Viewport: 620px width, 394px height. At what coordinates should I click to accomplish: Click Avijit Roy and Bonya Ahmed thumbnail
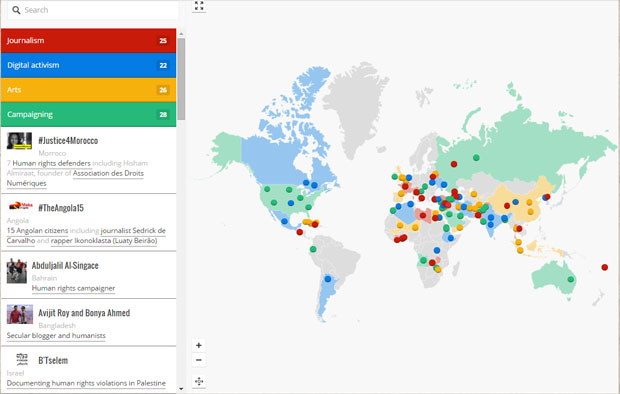coord(20,314)
